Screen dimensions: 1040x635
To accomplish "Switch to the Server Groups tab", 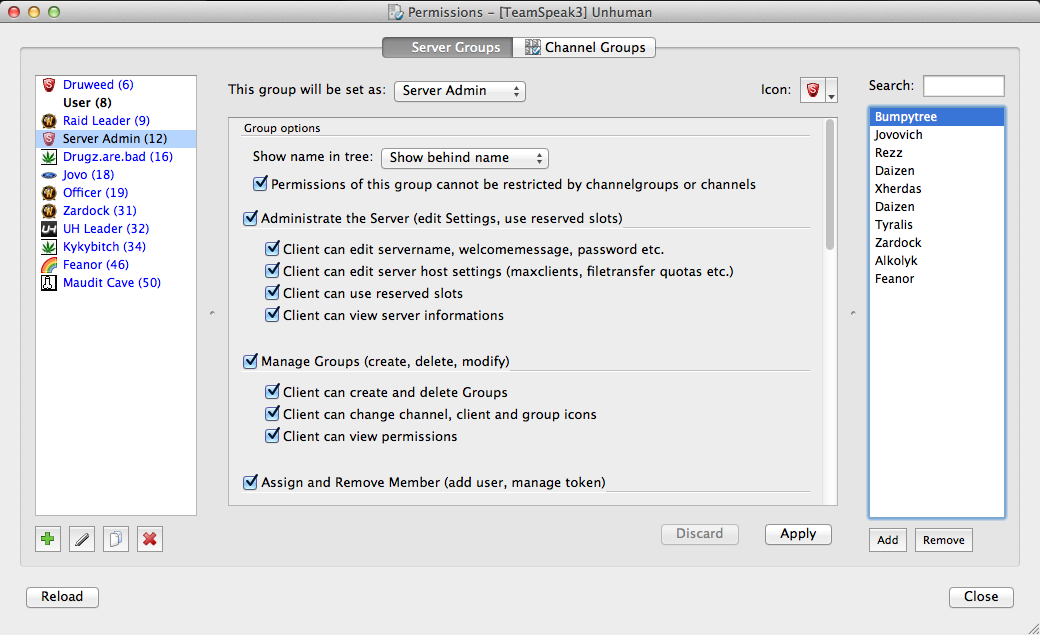I will coord(448,47).
